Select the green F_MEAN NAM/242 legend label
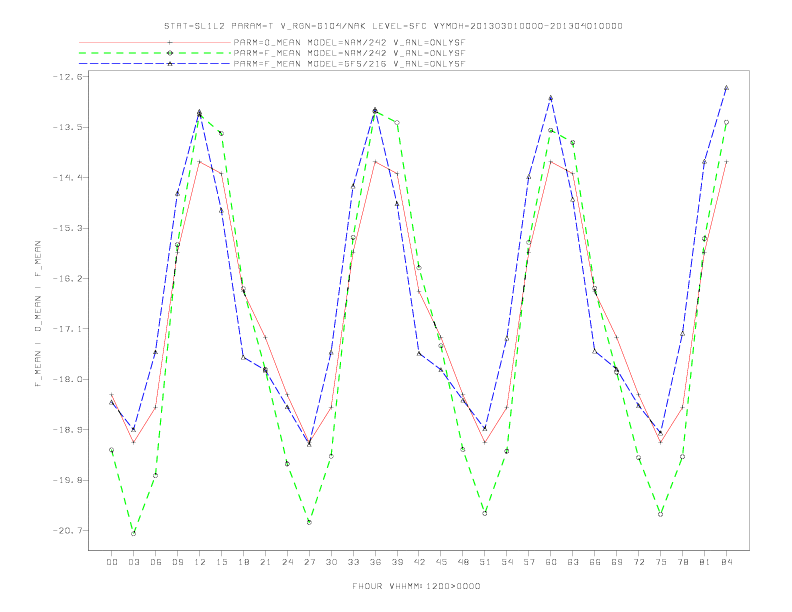 [349, 53]
